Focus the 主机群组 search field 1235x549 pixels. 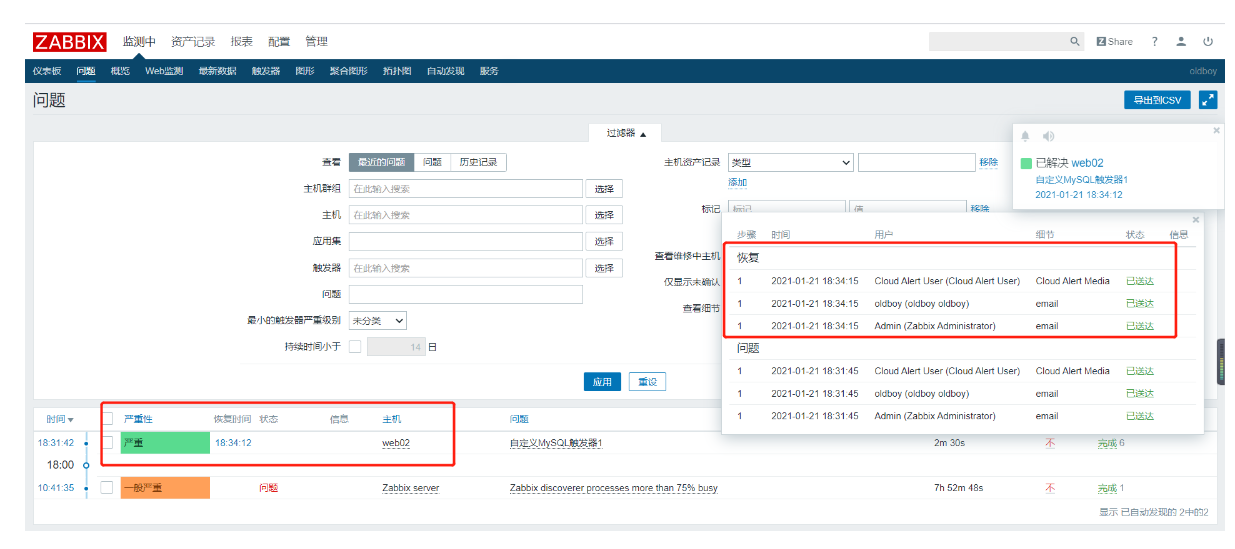[x=466, y=188]
